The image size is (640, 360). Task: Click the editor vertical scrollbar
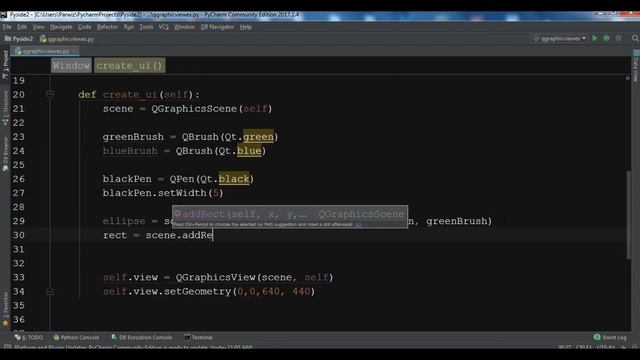pos(629,214)
